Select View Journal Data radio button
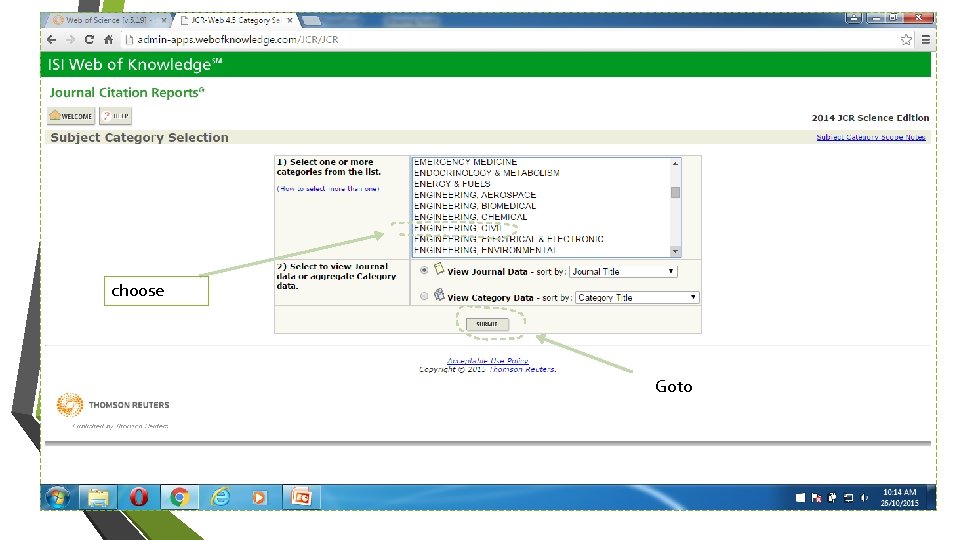This screenshot has height=540, width=960. tap(424, 270)
